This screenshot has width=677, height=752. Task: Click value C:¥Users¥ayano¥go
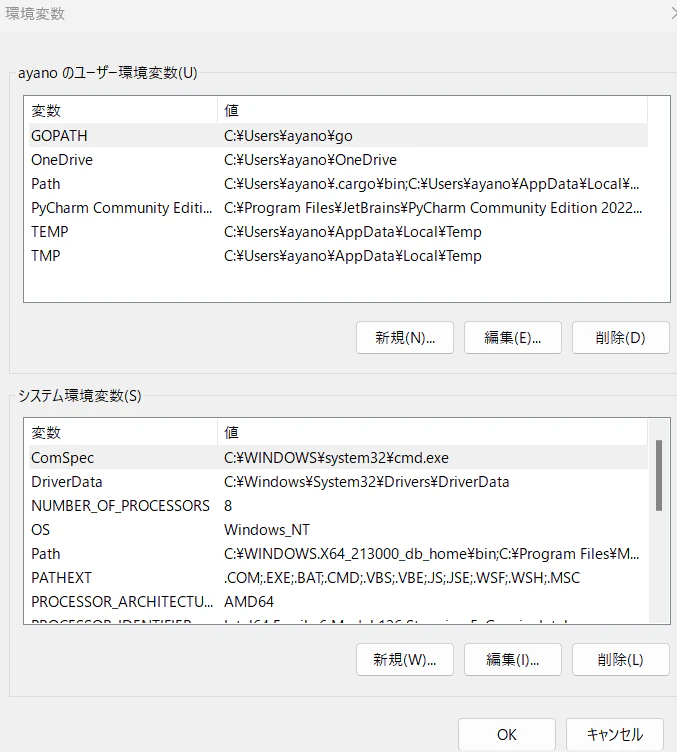point(288,136)
